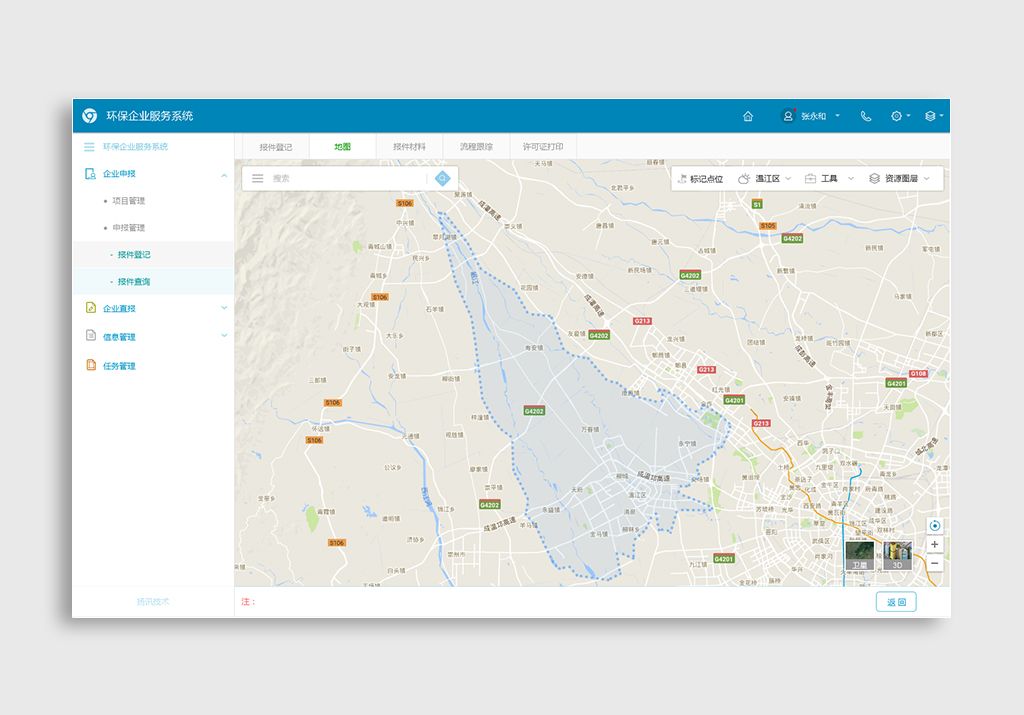Open the 张永和 user dropdown arrow
Image resolution: width=1024 pixels, height=715 pixels.
837,116
